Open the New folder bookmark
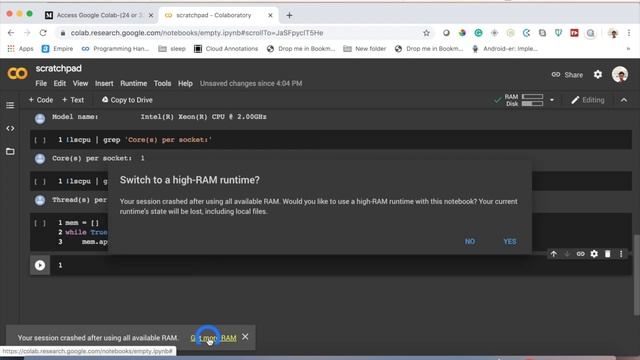 364,49
